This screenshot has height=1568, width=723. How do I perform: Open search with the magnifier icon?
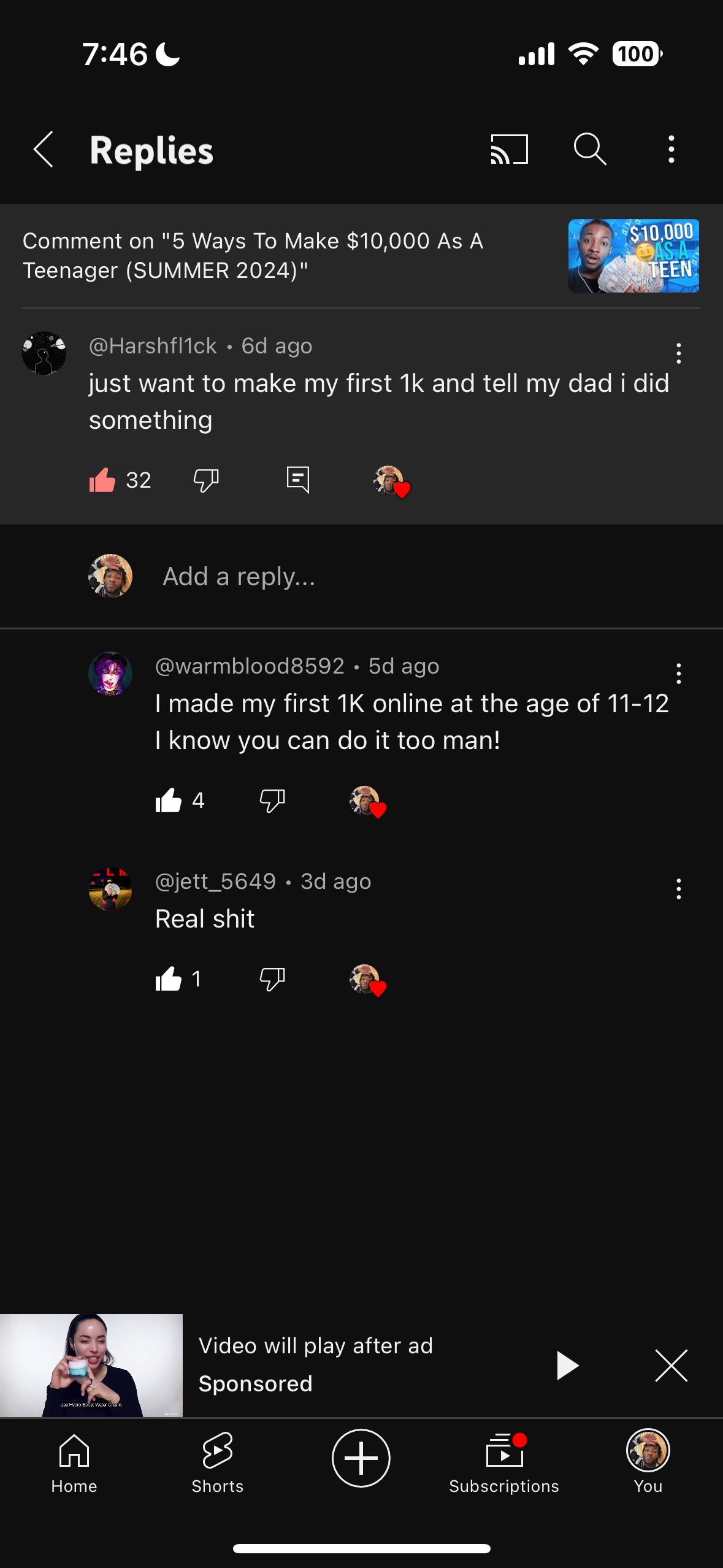(590, 150)
